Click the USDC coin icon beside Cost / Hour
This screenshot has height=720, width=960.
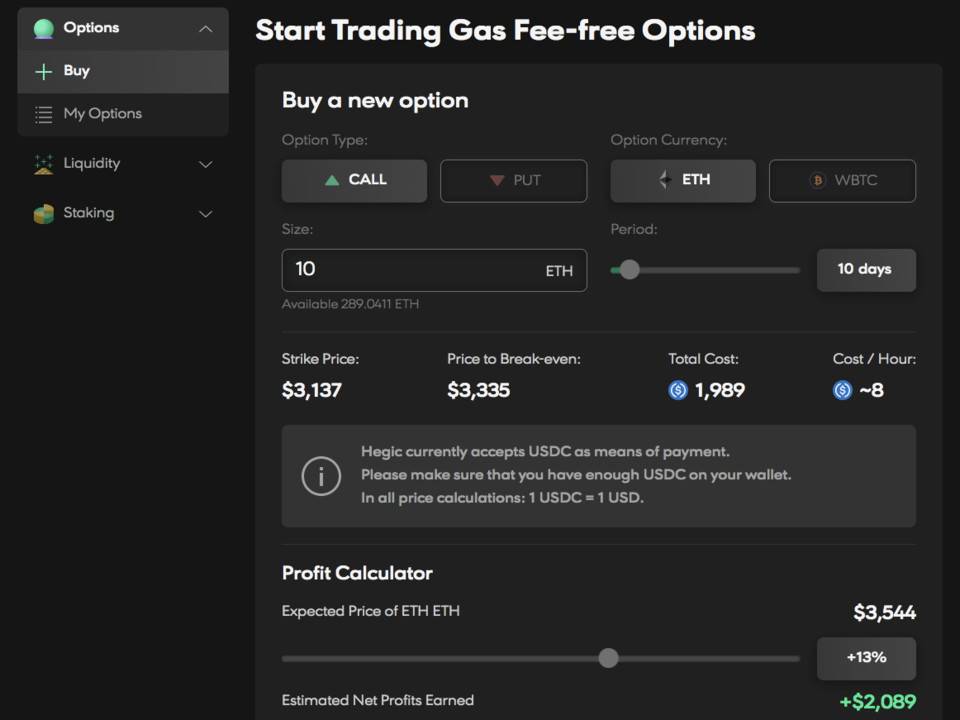[842, 390]
